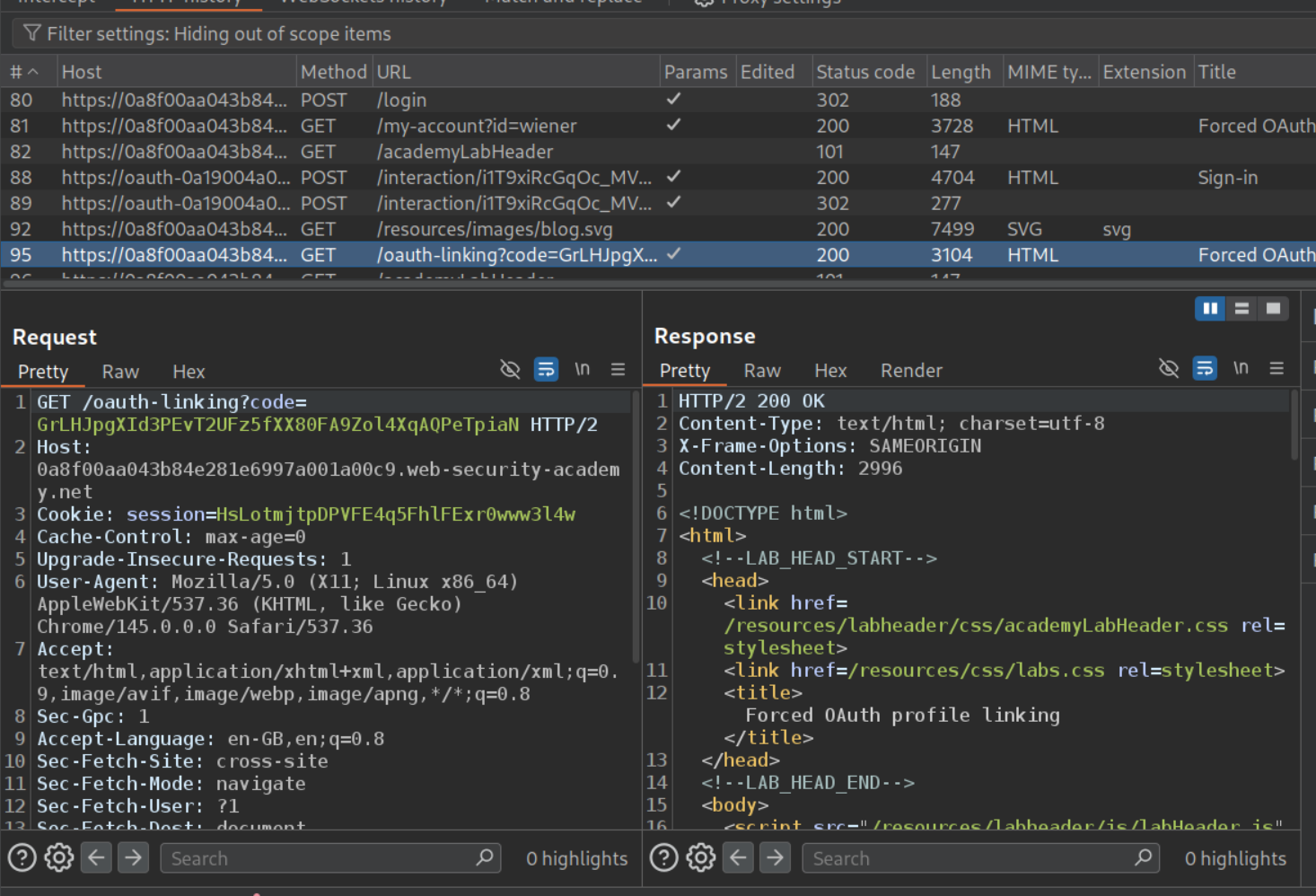Select the combined tabbed layout icon

[1273, 309]
